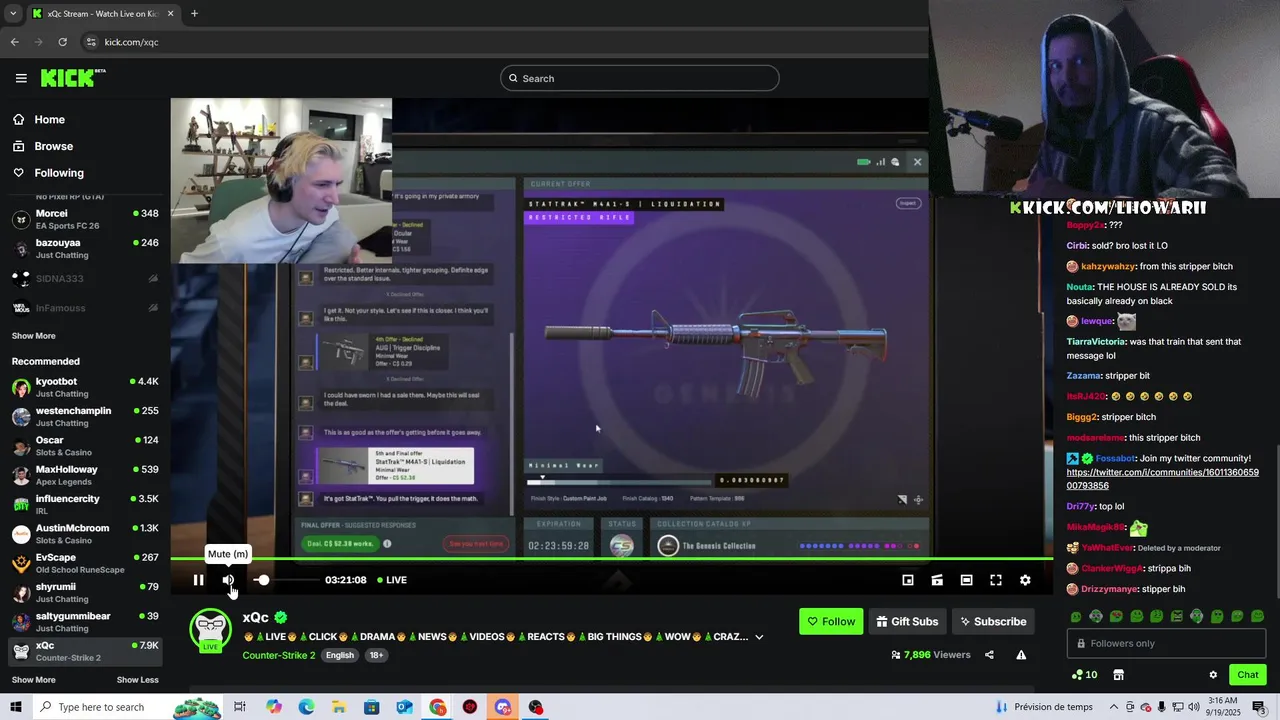This screenshot has height=720, width=1280.
Task: Open the video player settings gear
Action: point(1025,580)
